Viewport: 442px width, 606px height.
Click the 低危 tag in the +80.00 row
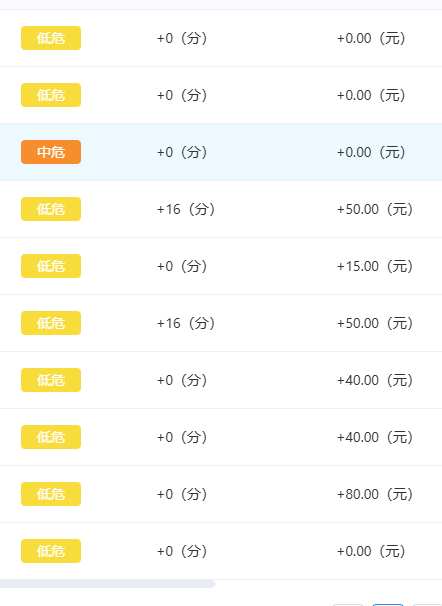click(51, 494)
